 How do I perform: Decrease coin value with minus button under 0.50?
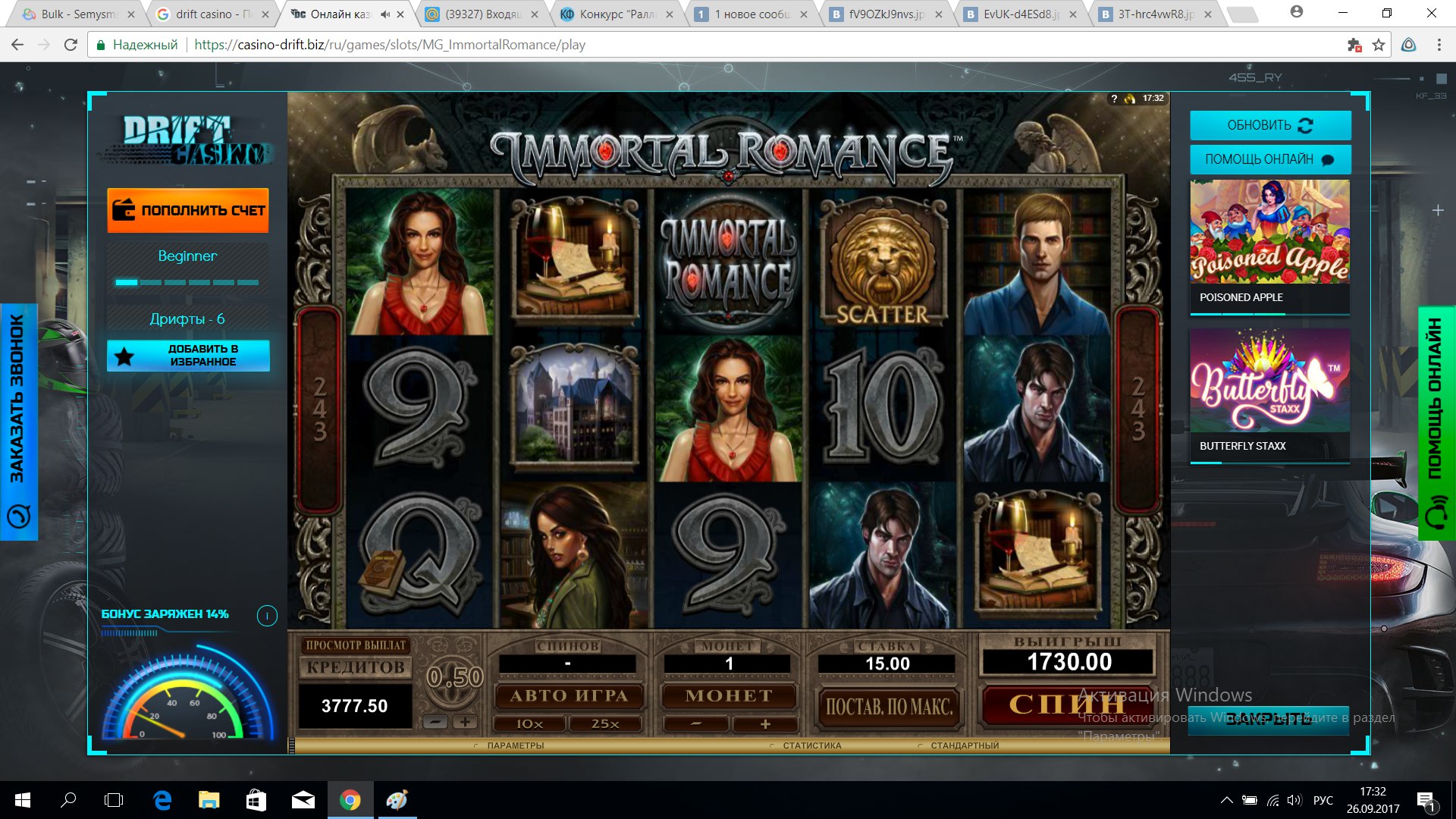coord(435,723)
